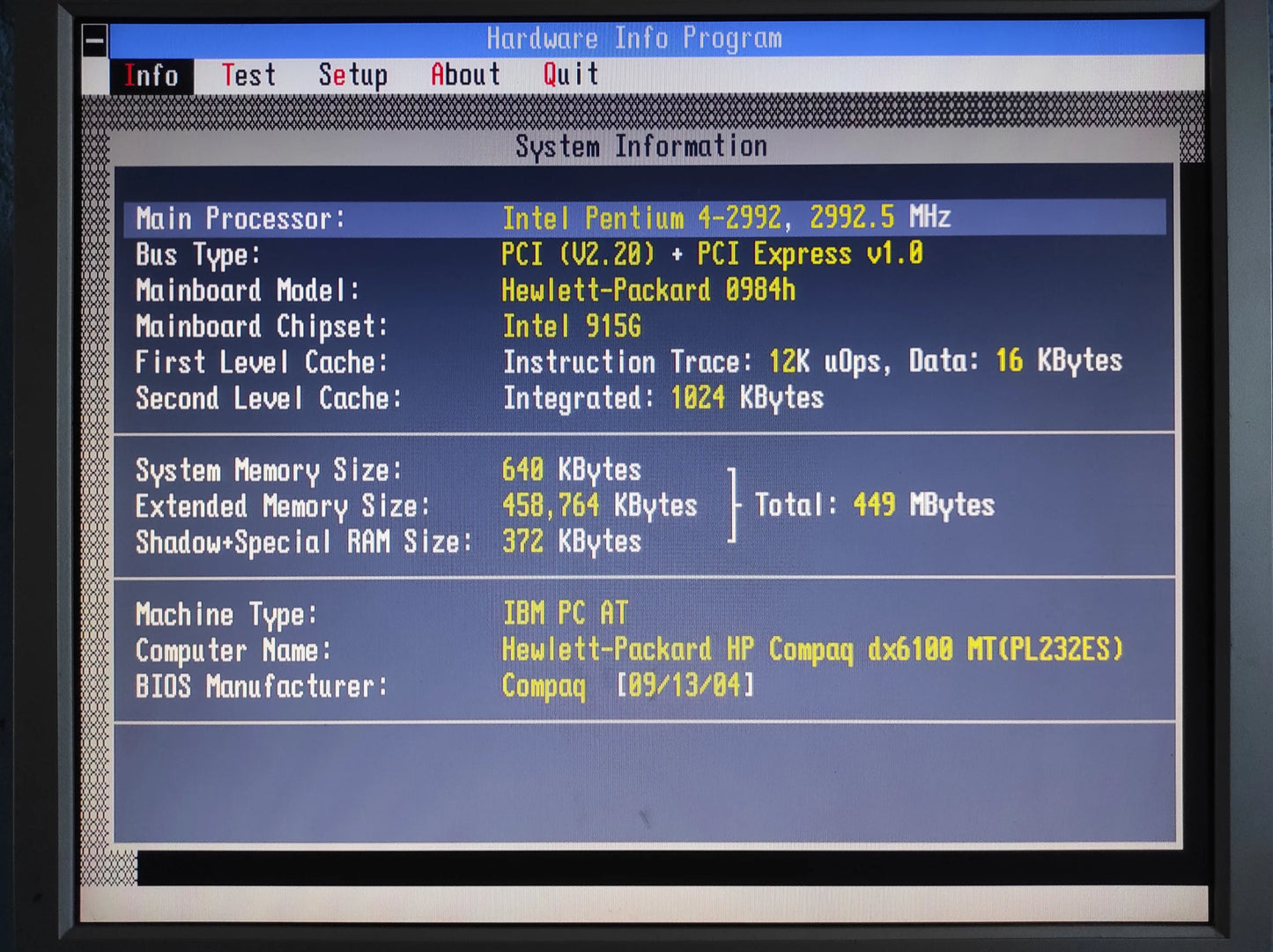Click the Total 449 MBytes label
Screen dimensions: 1273x952
[875, 505]
